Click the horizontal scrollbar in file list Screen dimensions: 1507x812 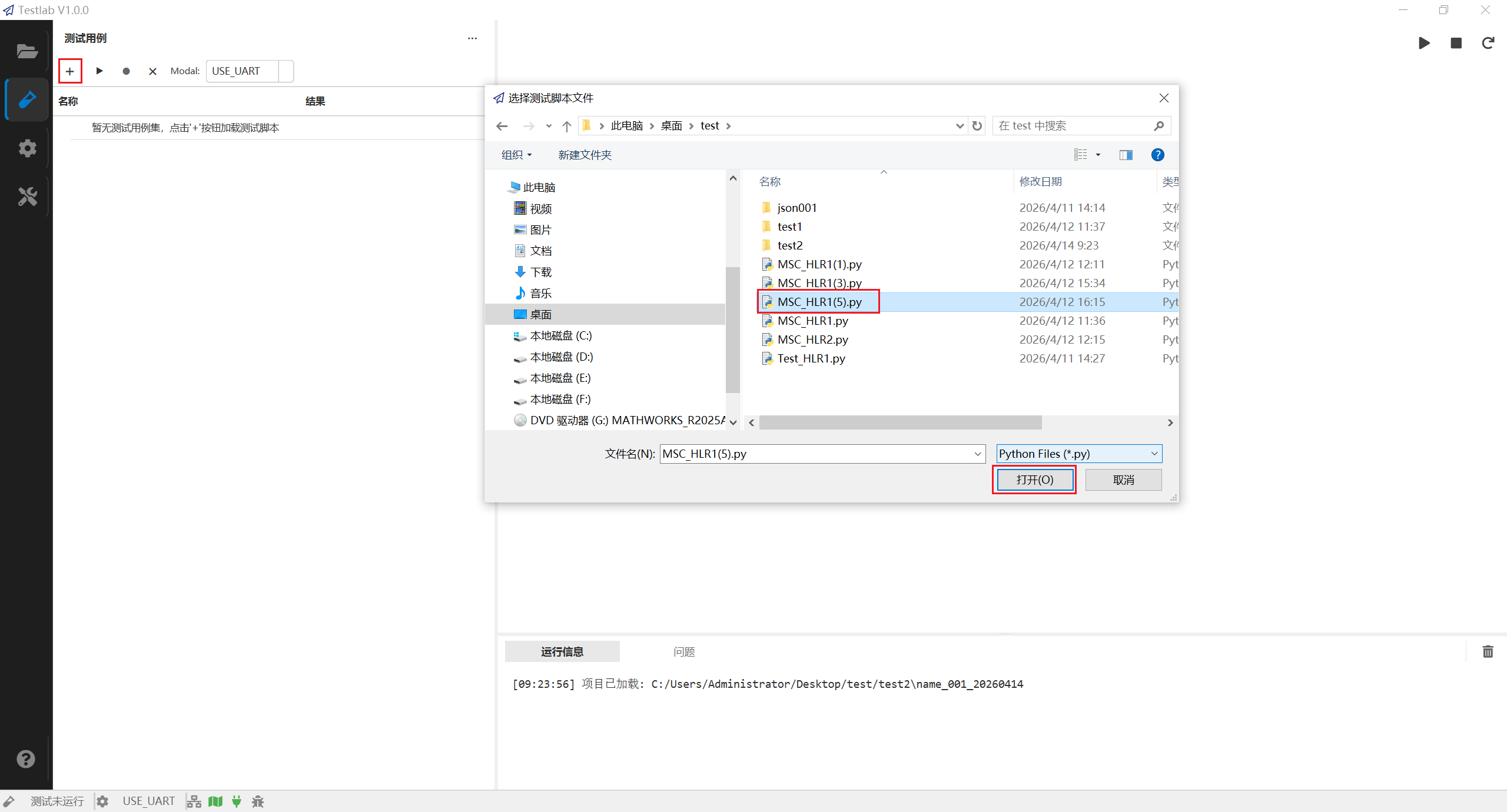click(900, 422)
